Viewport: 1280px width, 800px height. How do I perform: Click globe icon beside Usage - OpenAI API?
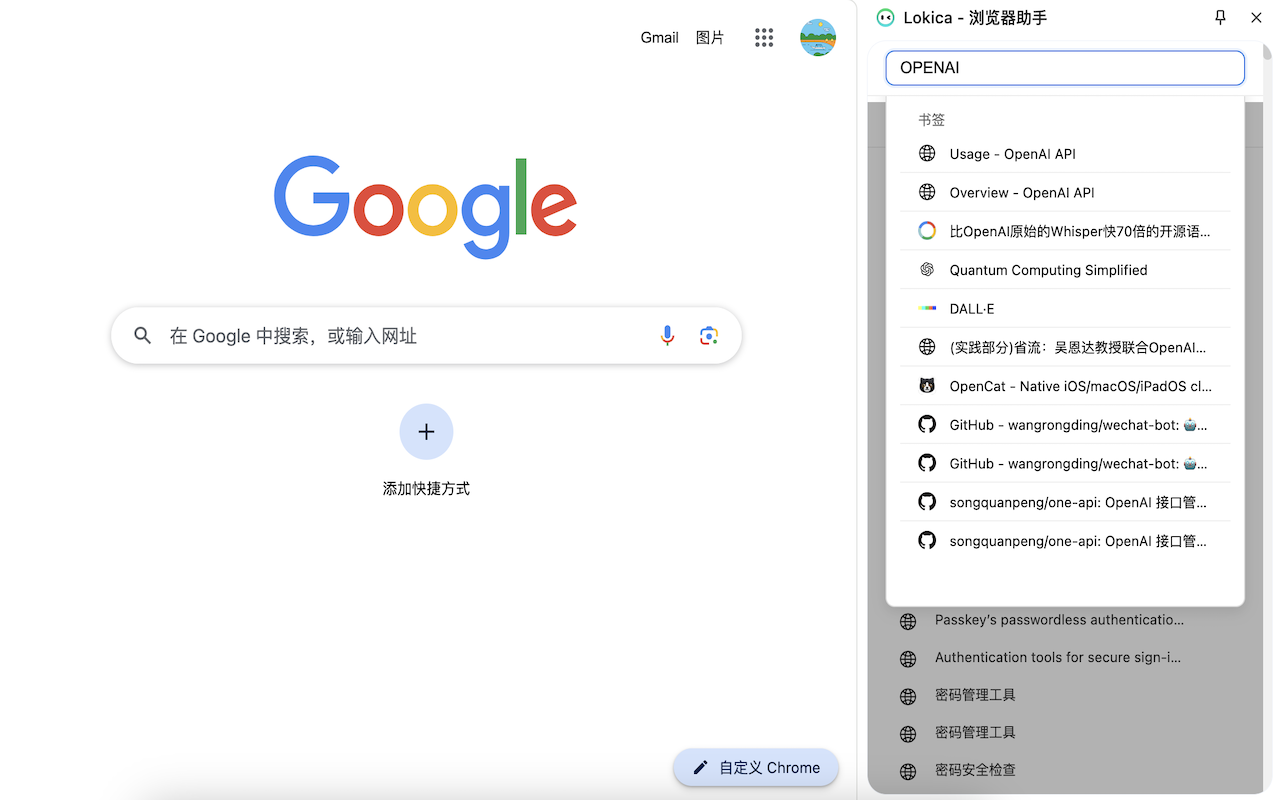(x=927, y=153)
